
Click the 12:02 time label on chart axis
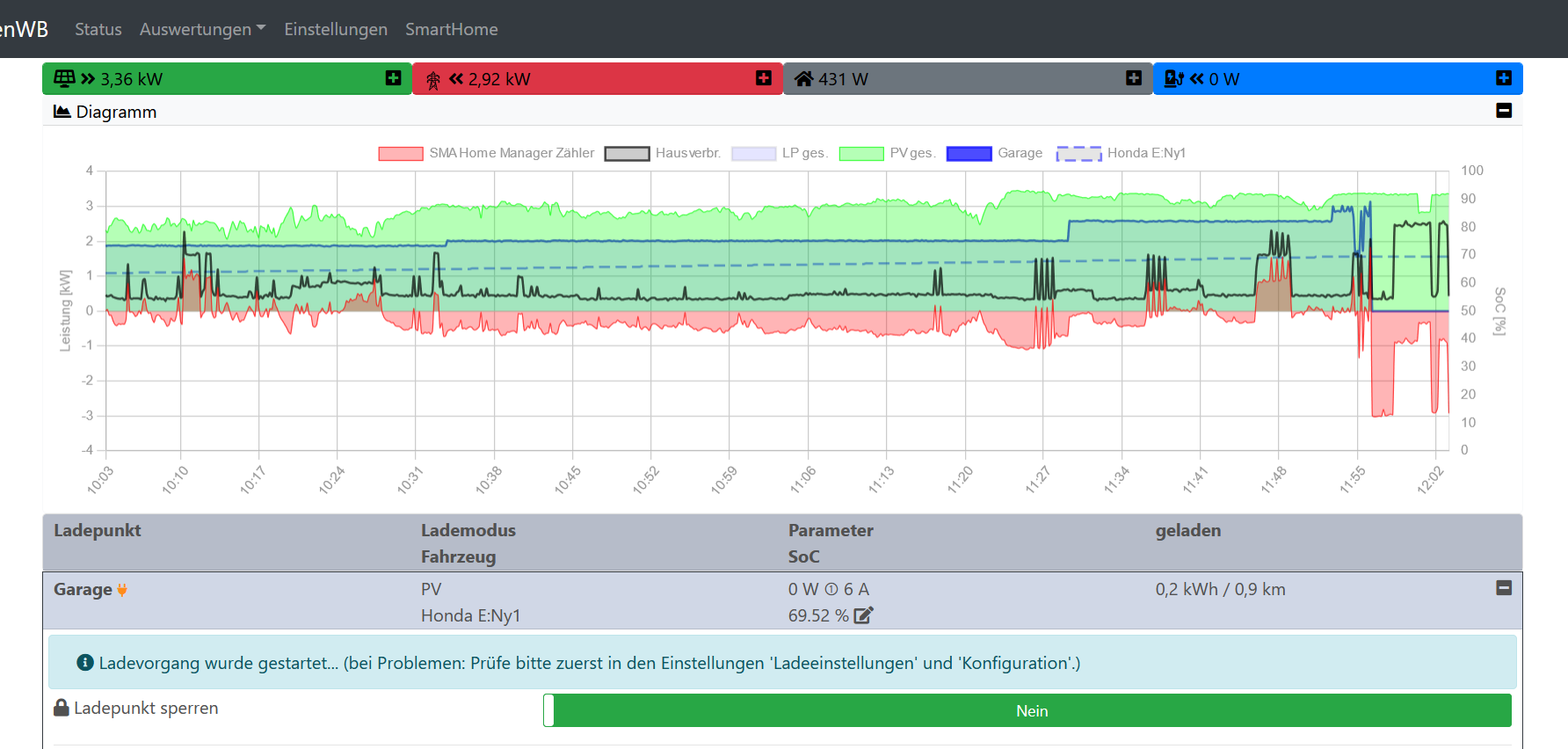pyautogui.click(x=1431, y=480)
